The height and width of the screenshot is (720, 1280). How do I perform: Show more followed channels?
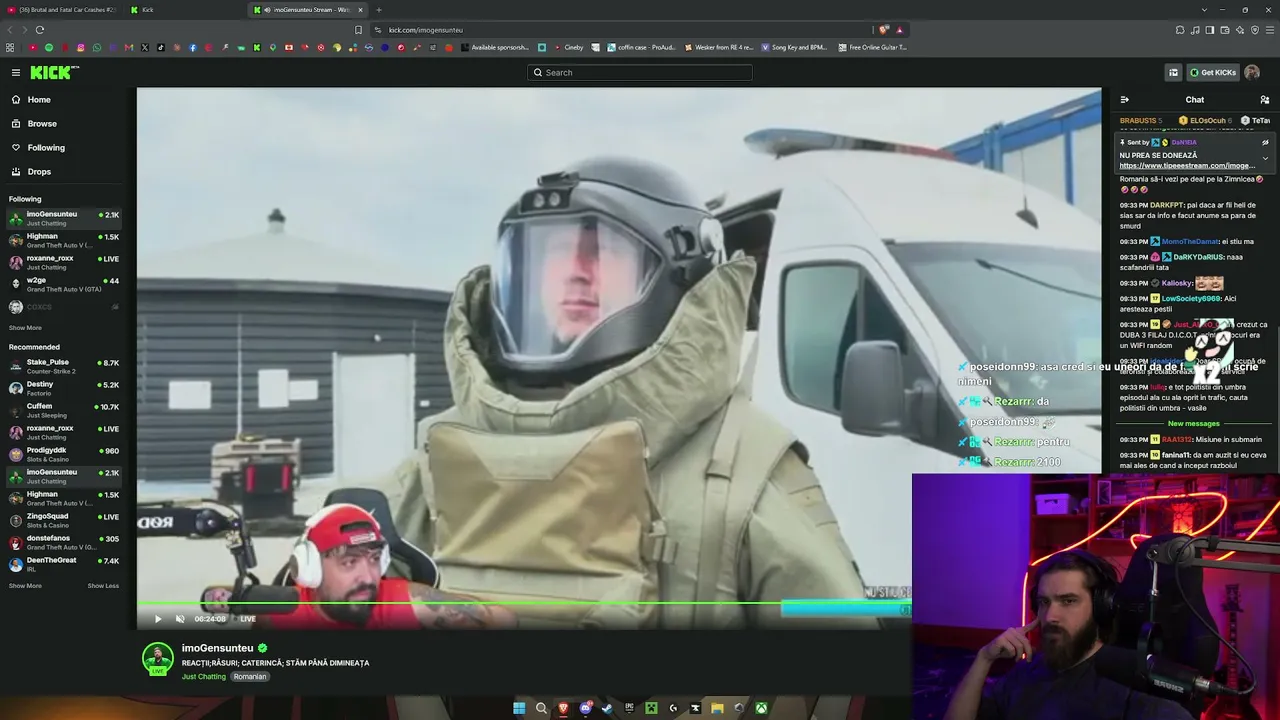click(x=25, y=328)
